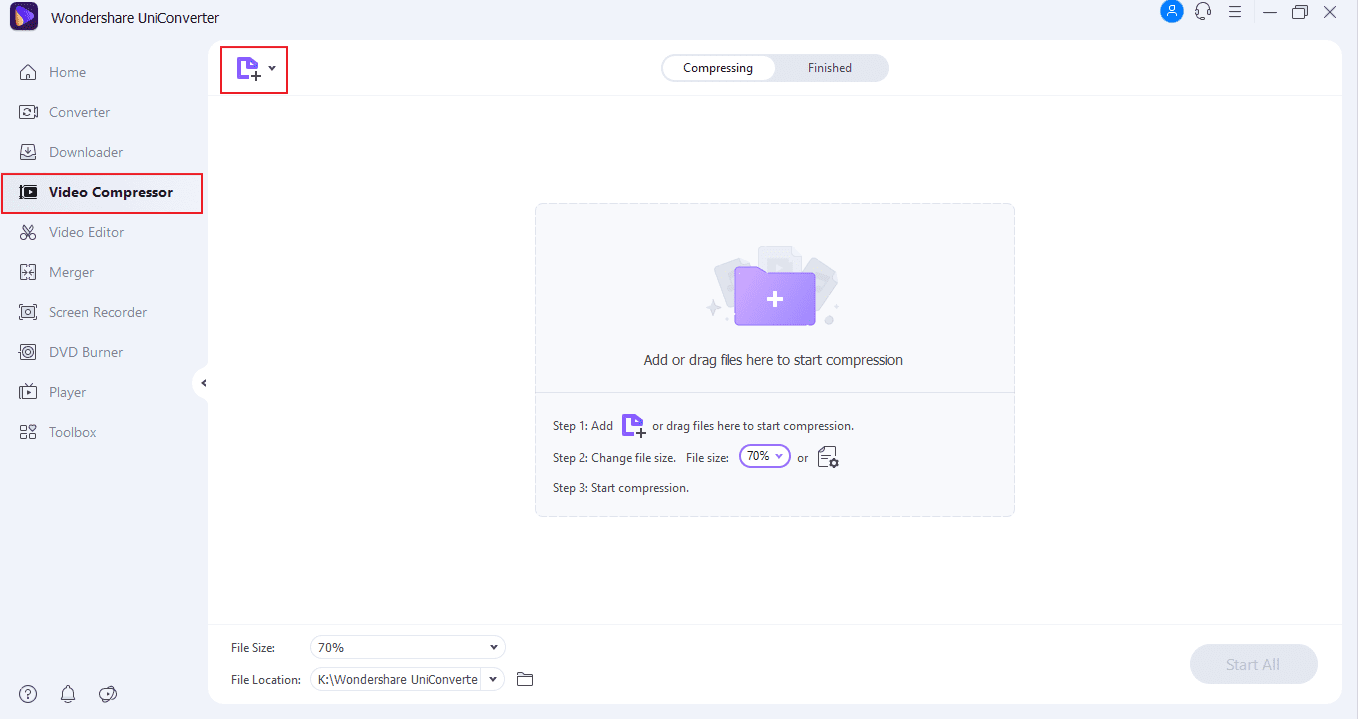Image resolution: width=1358 pixels, height=719 pixels.
Task: Open the user account profile icon
Action: pyautogui.click(x=1171, y=12)
